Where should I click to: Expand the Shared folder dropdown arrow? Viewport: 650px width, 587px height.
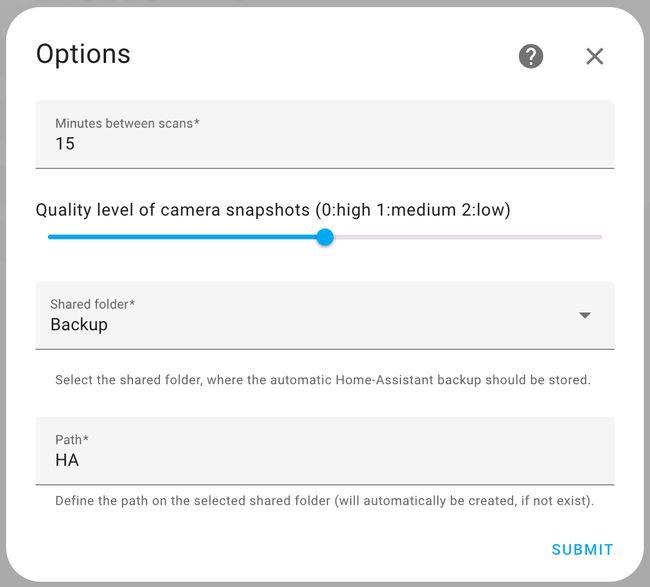[585, 315]
